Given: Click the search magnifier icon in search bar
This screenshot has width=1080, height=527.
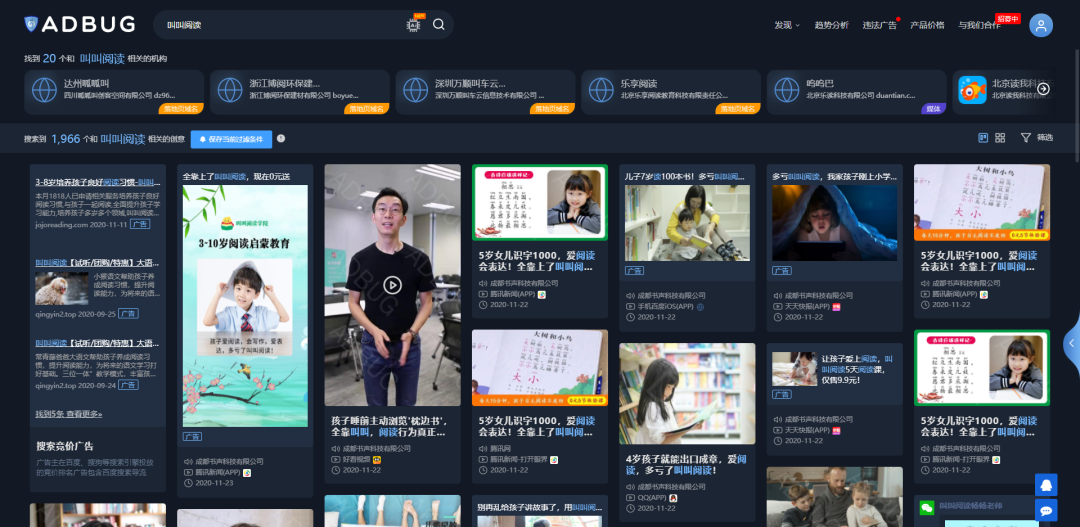Looking at the screenshot, I should click(438, 25).
